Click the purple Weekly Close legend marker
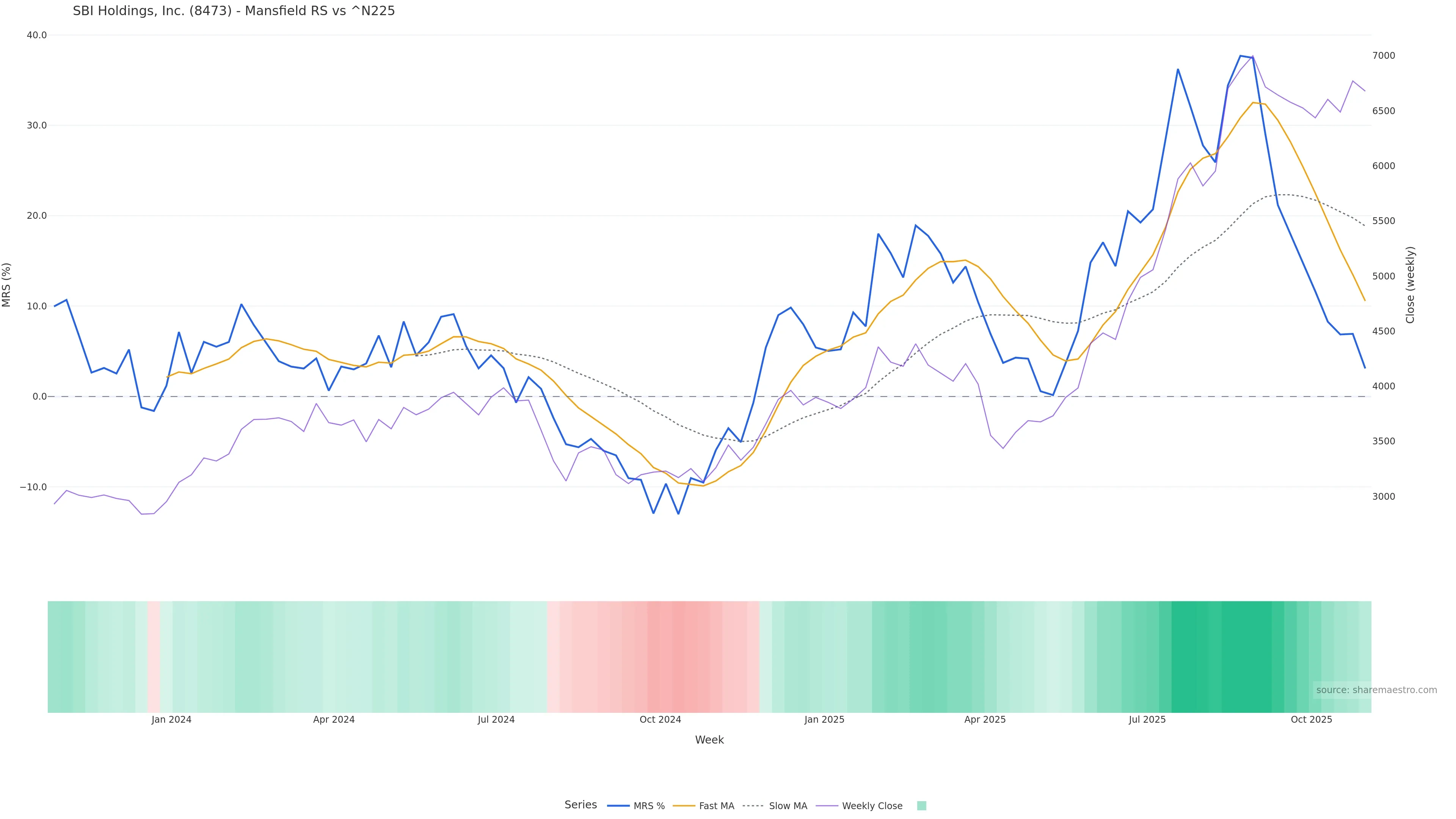Image resolution: width=1456 pixels, height=819 pixels. point(827,806)
